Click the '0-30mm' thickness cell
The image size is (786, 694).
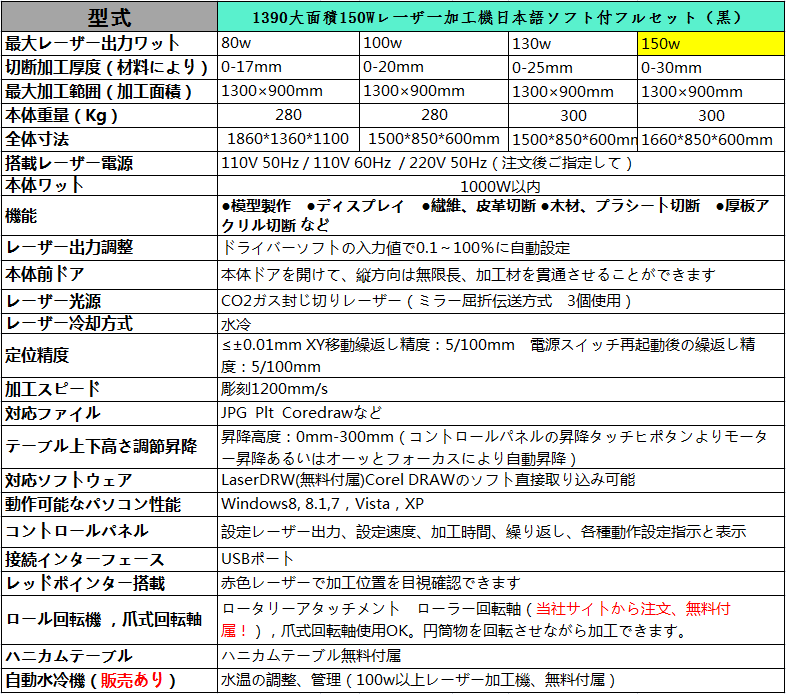pyautogui.click(x=710, y=67)
